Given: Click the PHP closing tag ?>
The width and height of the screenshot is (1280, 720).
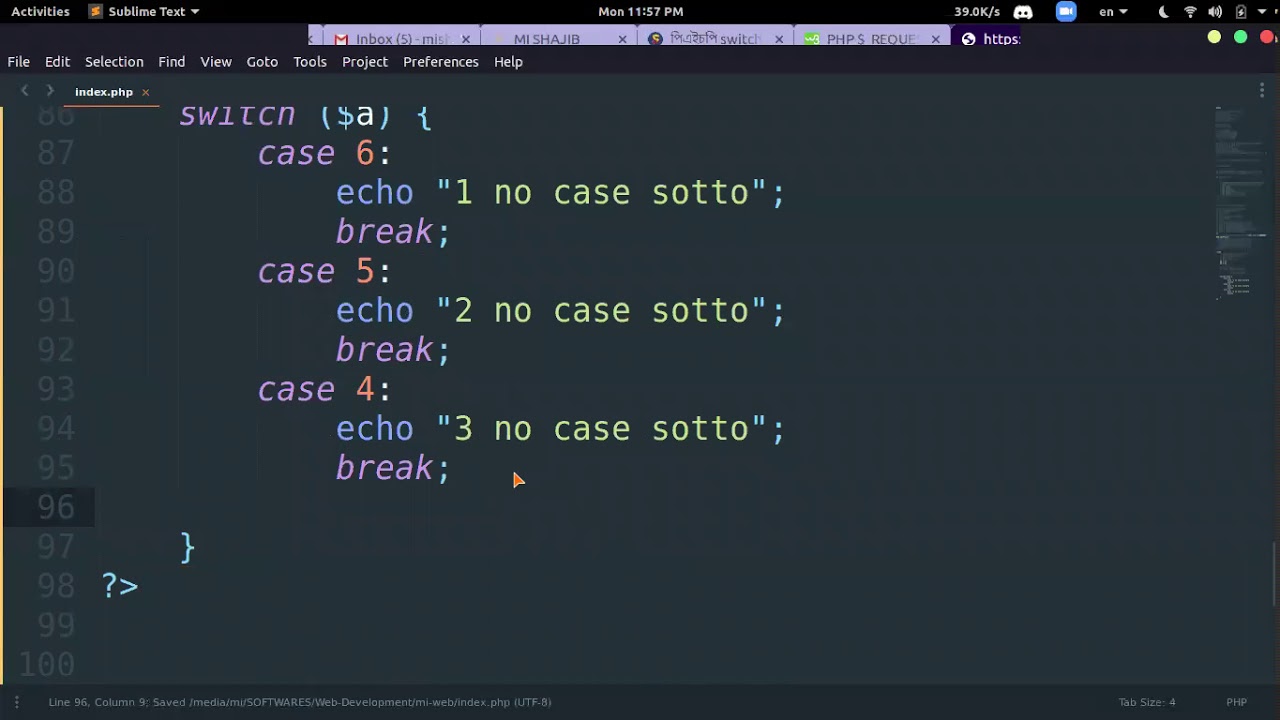Looking at the screenshot, I should click(x=120, y=586).
